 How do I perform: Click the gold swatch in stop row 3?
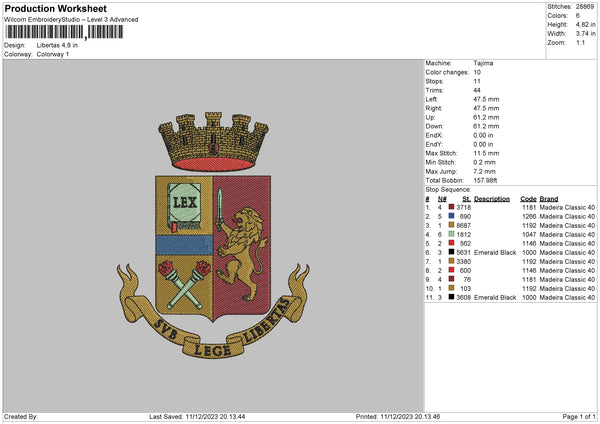pyautogui.click(x=452, y=225)
